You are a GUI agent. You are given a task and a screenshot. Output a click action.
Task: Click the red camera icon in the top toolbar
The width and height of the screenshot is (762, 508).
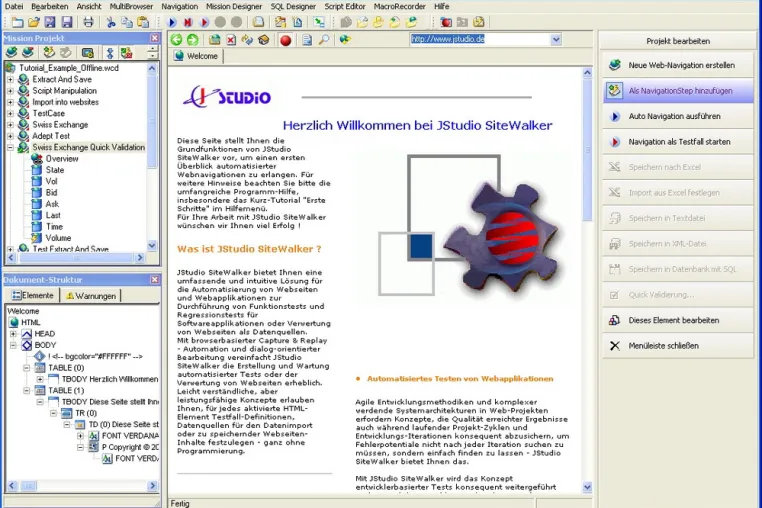click(x=446, y=22)
